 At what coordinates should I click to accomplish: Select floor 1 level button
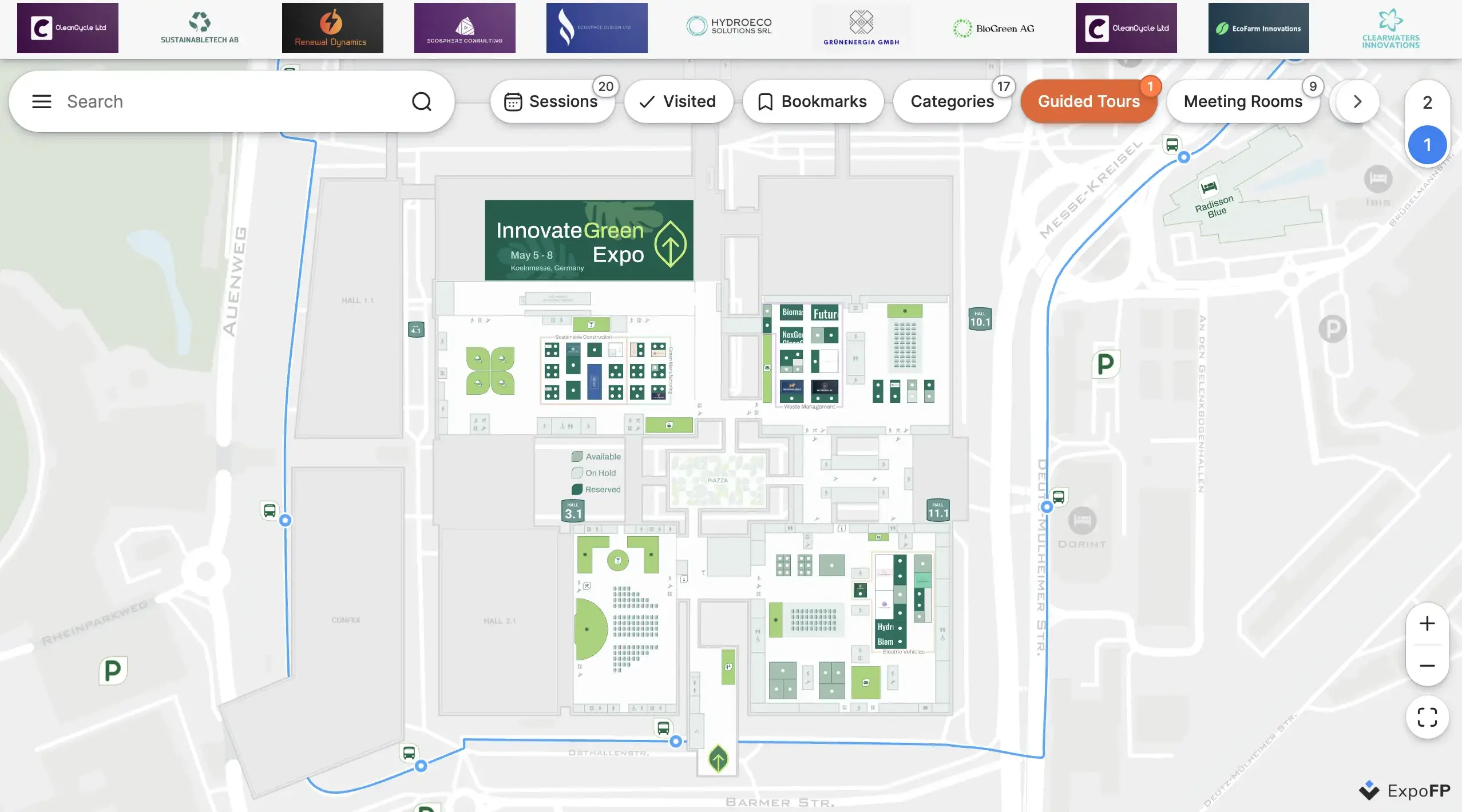[1427, 145]
